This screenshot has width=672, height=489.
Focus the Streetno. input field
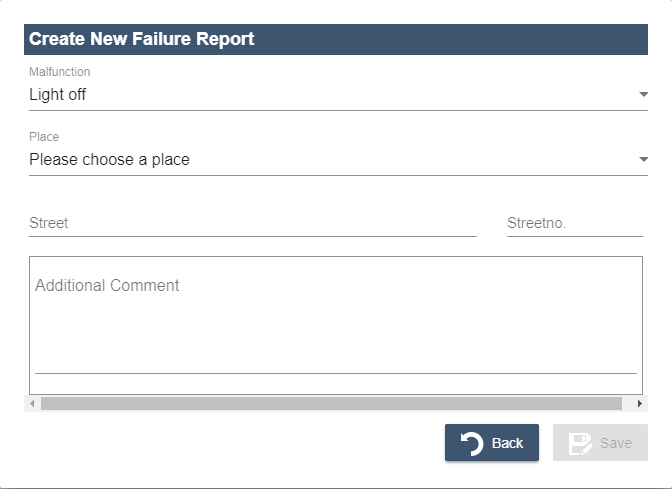click(574, 223)
